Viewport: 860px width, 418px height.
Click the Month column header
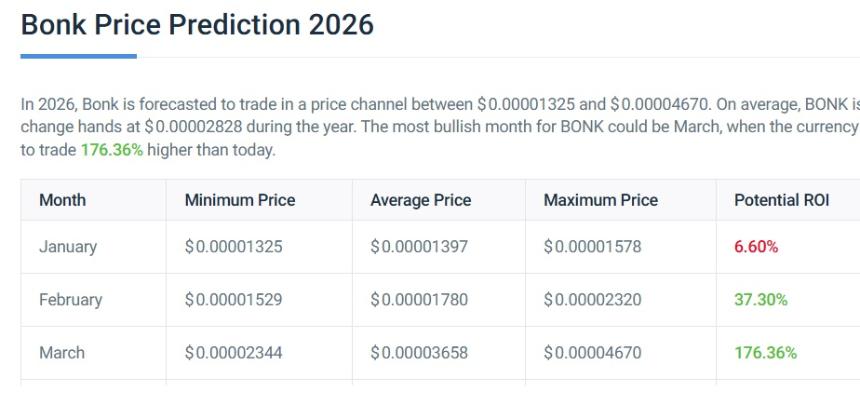coord(62,200)
